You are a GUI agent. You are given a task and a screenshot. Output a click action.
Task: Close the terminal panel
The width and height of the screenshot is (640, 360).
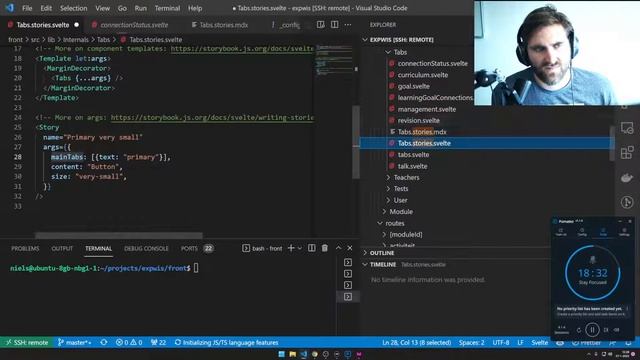[350, 248]
